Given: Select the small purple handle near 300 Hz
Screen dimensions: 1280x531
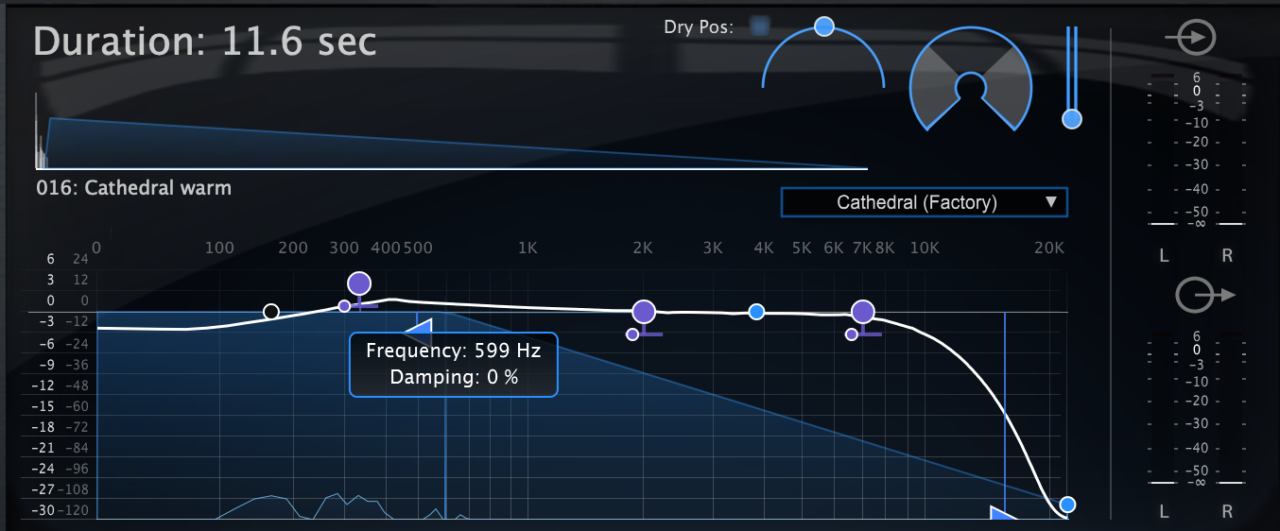Looking at the screenshot, I should coord(344,306).
